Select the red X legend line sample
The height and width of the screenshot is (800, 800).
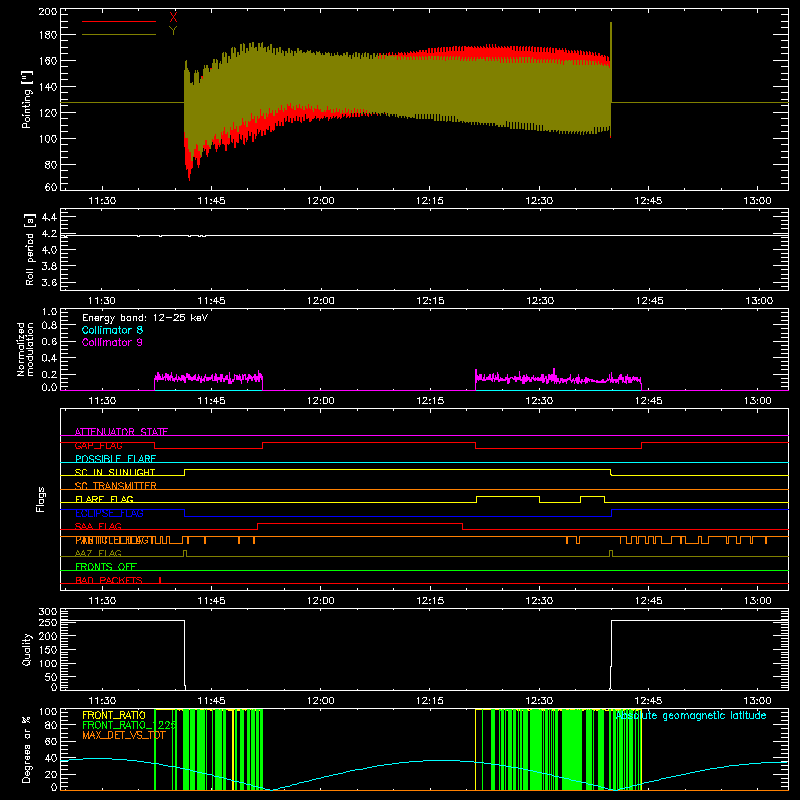(119, 21)
